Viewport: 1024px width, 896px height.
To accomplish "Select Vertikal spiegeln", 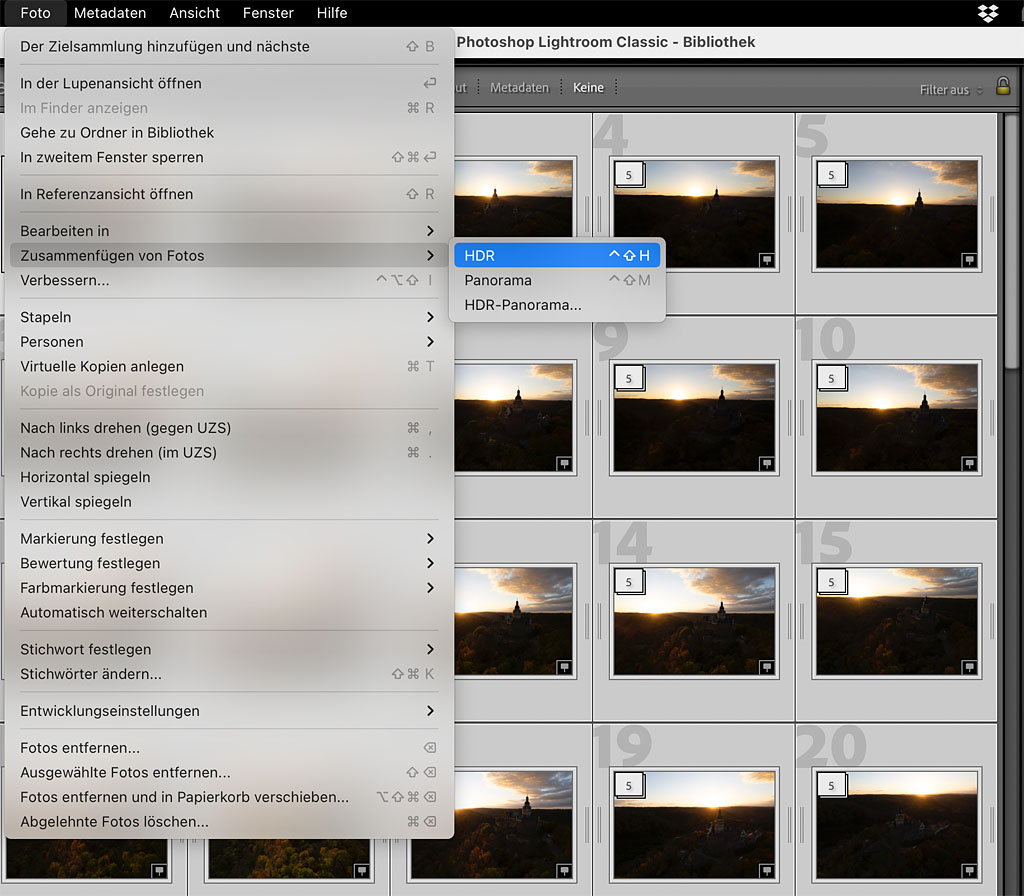I will coord(229,502).
